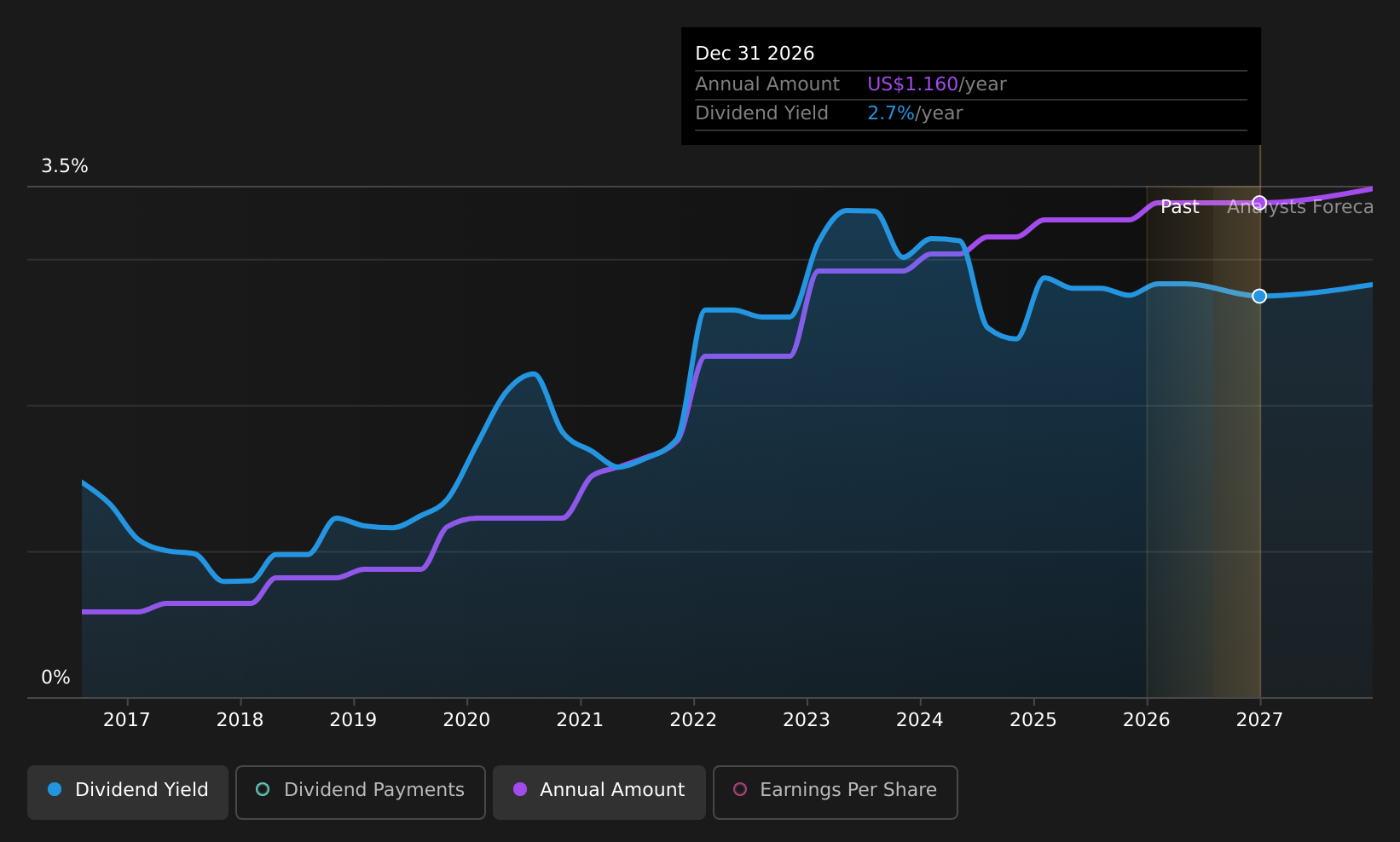Click the 2025 x-axis label
This screenshot has width=1400, height=842.
tap(1033, 720)
